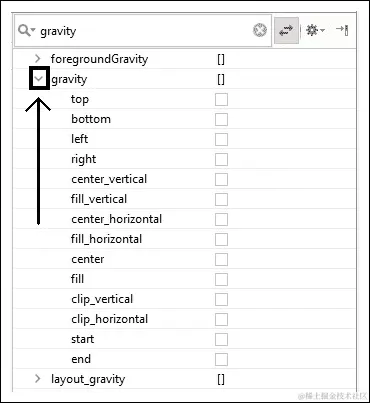Select the left label text

click(79, 139)
